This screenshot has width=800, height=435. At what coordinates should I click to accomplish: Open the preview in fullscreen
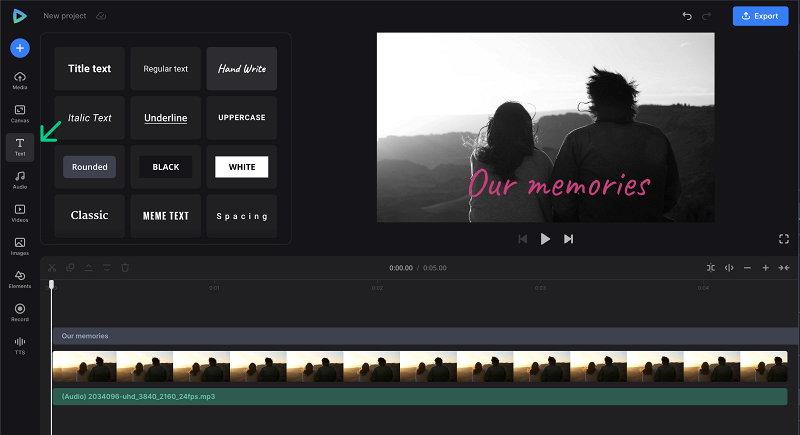click(x=784, y=239)
